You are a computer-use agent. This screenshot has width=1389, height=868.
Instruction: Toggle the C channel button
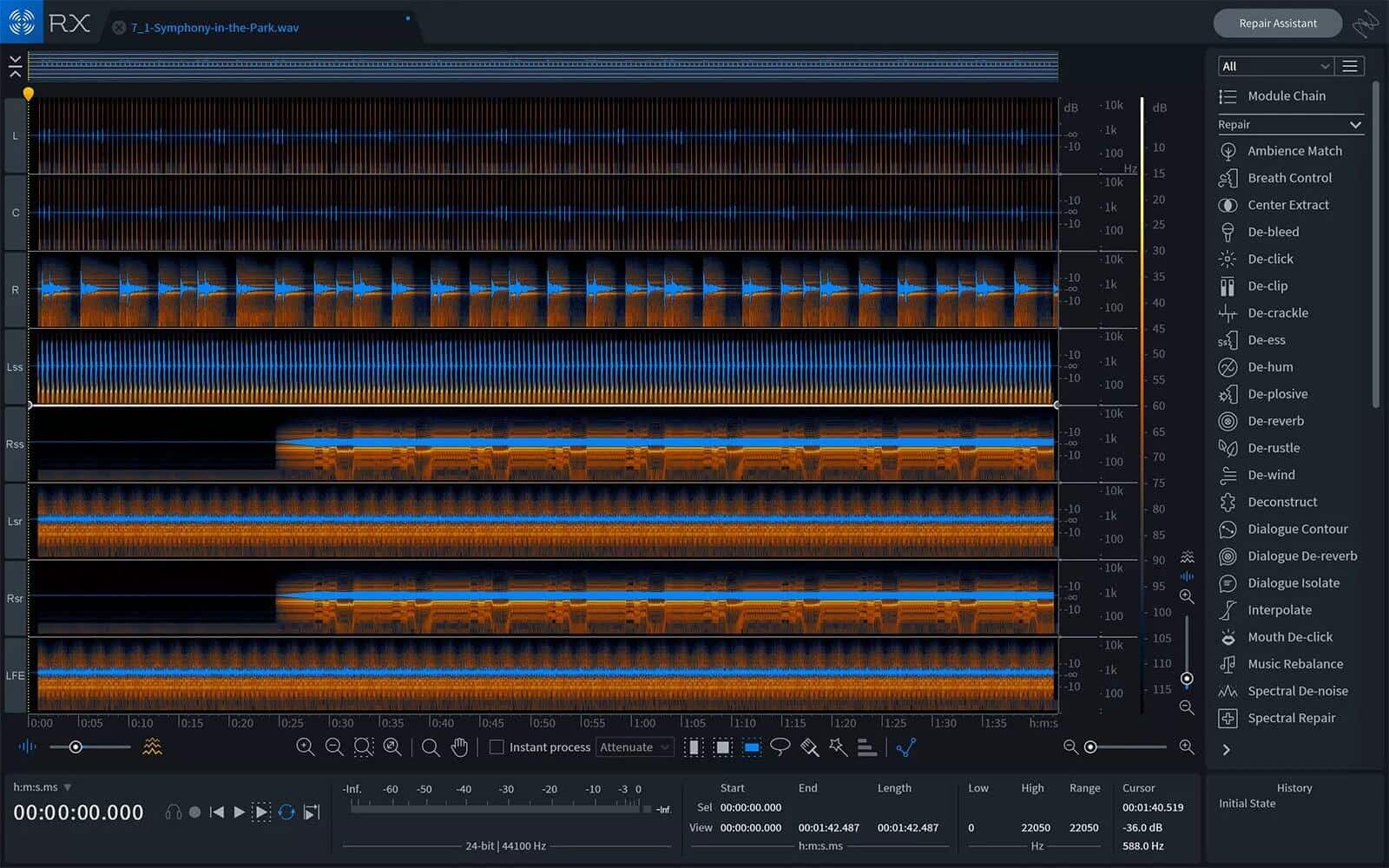tap(16, 213)
